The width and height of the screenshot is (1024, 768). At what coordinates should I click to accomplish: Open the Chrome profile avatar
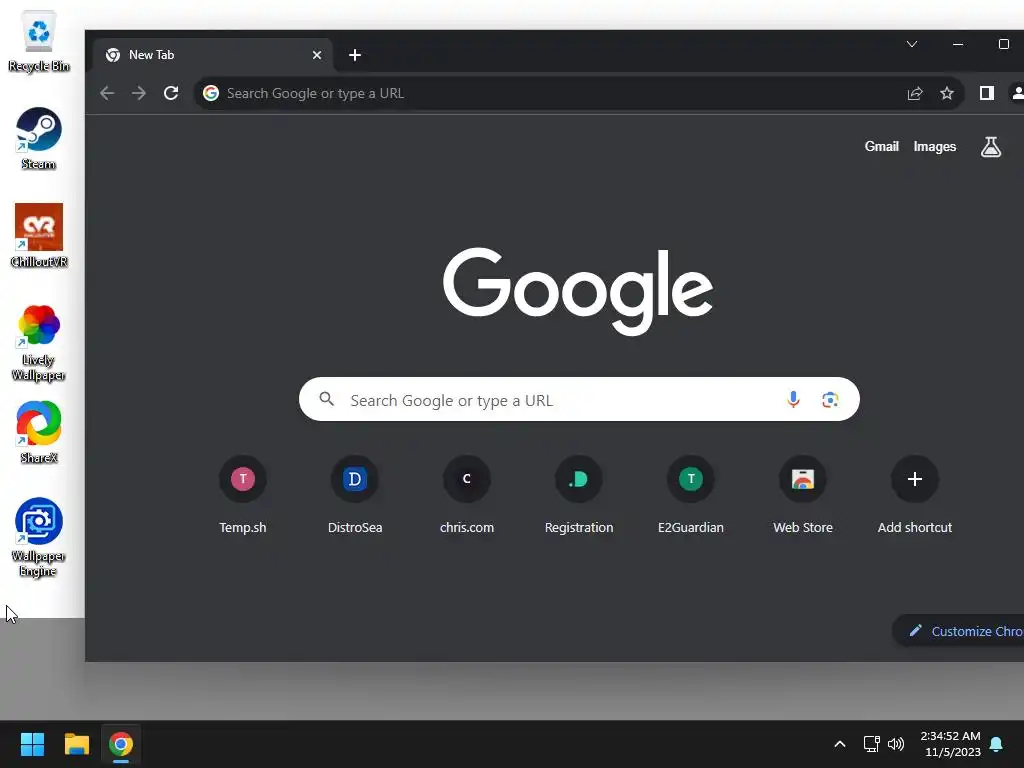1017,93
